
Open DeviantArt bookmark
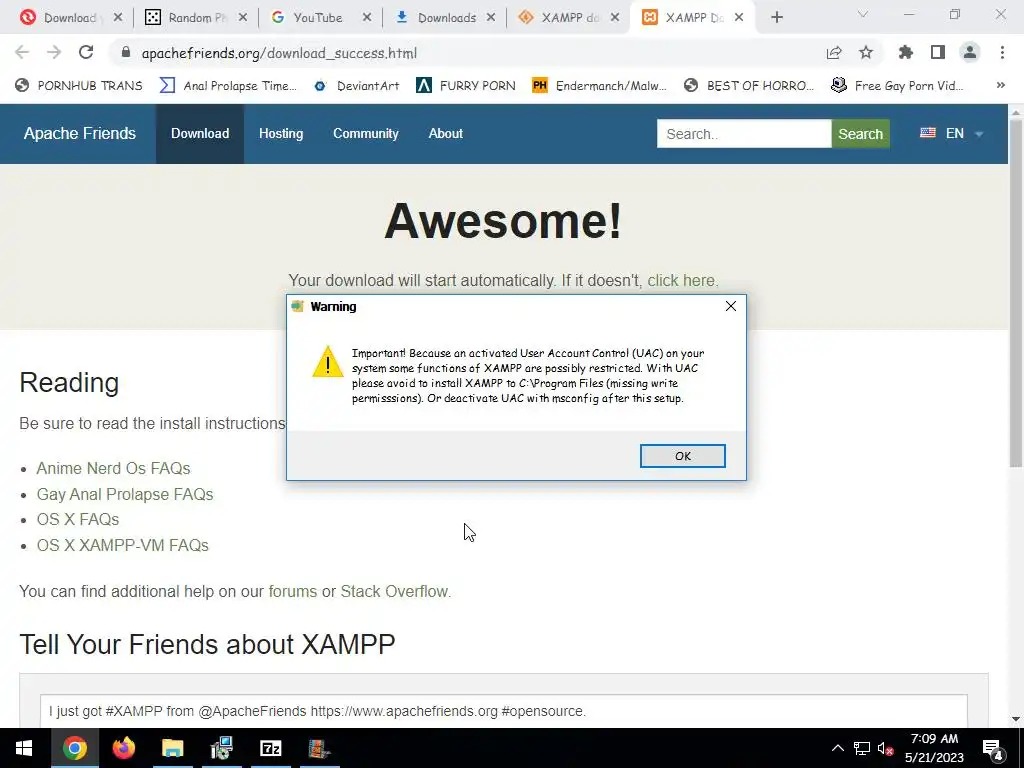[357, 86]
